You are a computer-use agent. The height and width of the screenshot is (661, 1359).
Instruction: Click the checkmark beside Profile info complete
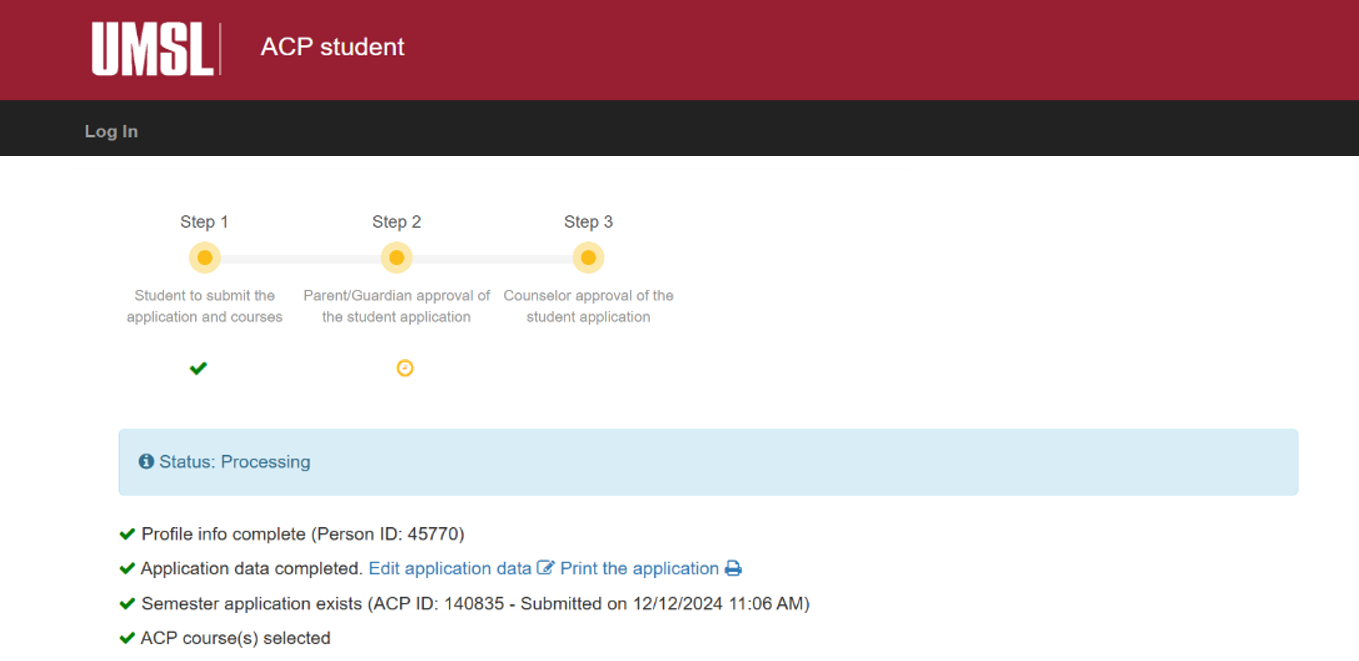126,533
